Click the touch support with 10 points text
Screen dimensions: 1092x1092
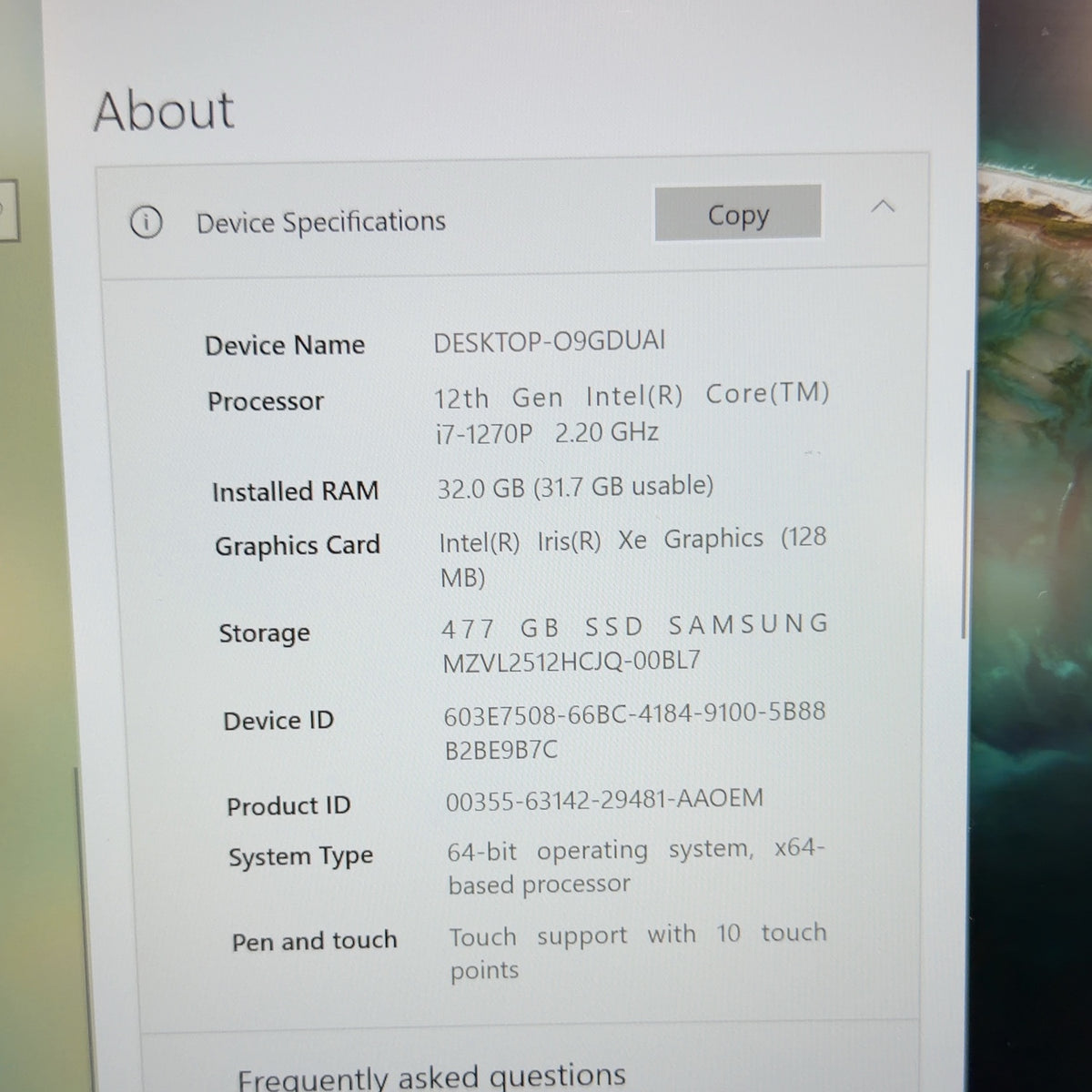click(638, 952)
